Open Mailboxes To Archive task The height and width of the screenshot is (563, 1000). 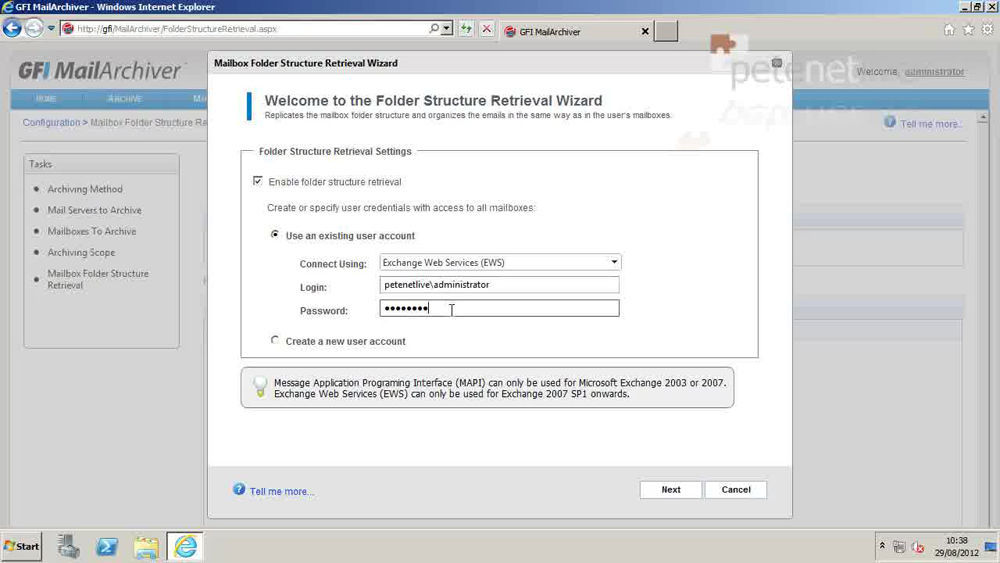coord(92,231)
